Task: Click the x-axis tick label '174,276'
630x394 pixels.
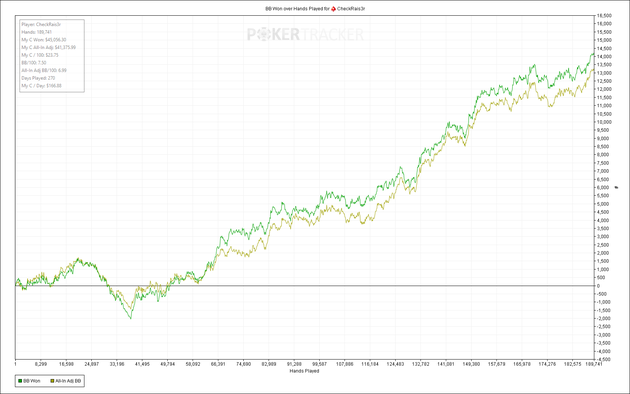Action: click(547, 364)
